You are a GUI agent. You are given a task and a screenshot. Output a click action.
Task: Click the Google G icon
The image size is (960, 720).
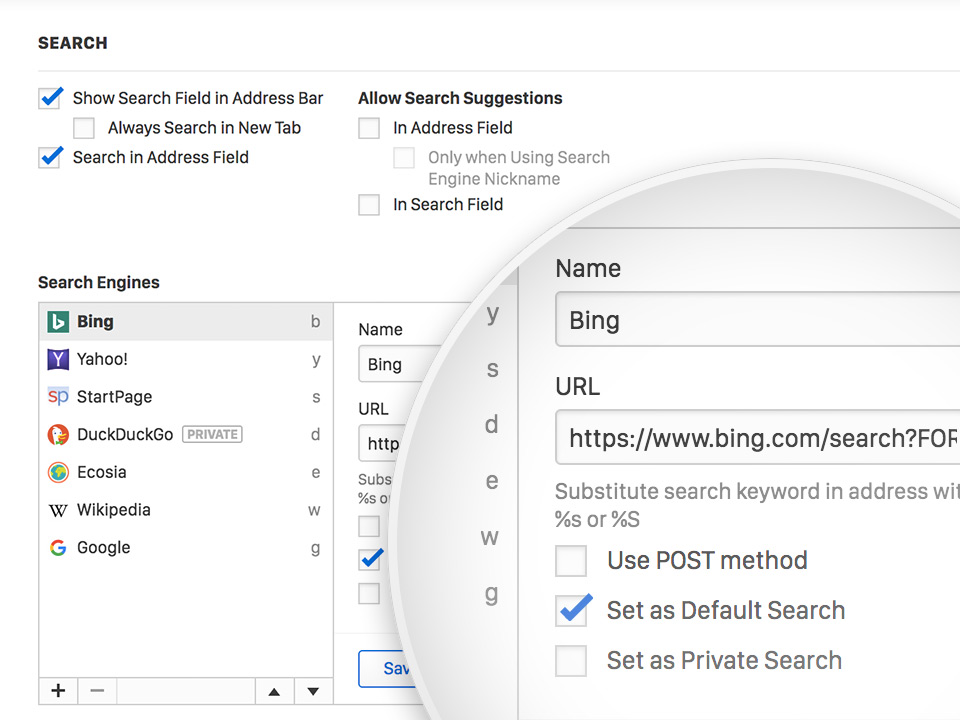point(58,548)
